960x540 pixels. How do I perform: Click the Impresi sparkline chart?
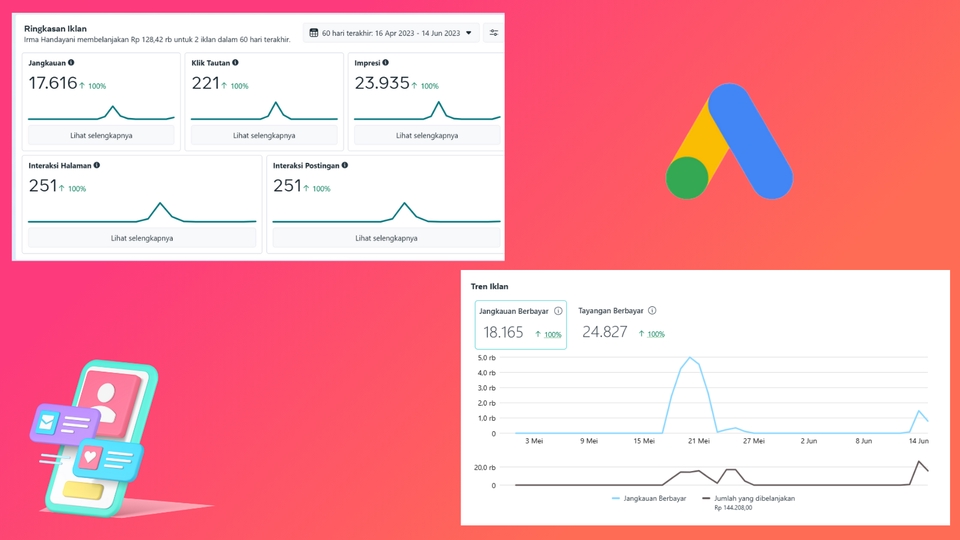(427, 111)
